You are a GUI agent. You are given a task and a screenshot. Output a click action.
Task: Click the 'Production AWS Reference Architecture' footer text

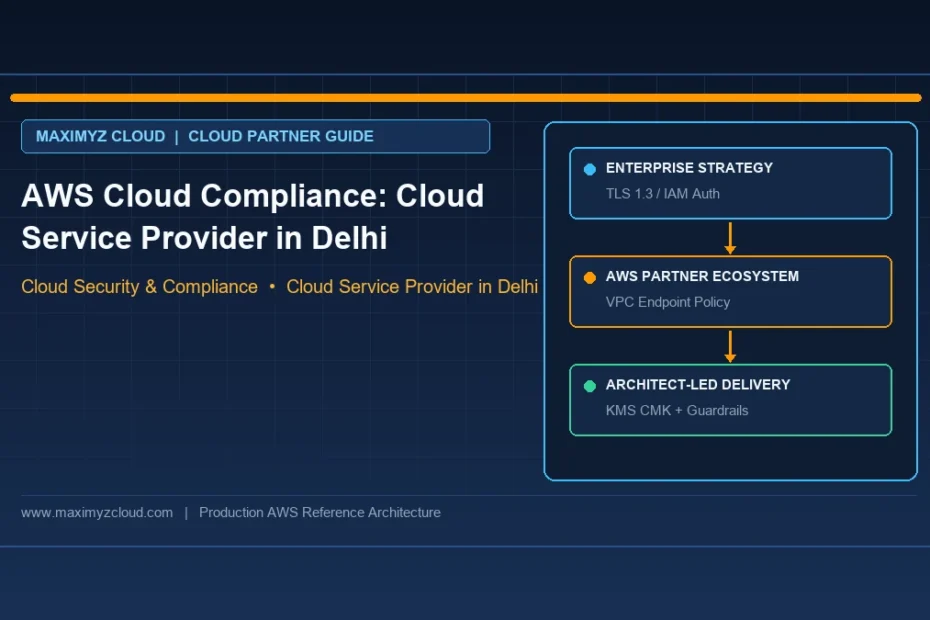coord(320,513)
